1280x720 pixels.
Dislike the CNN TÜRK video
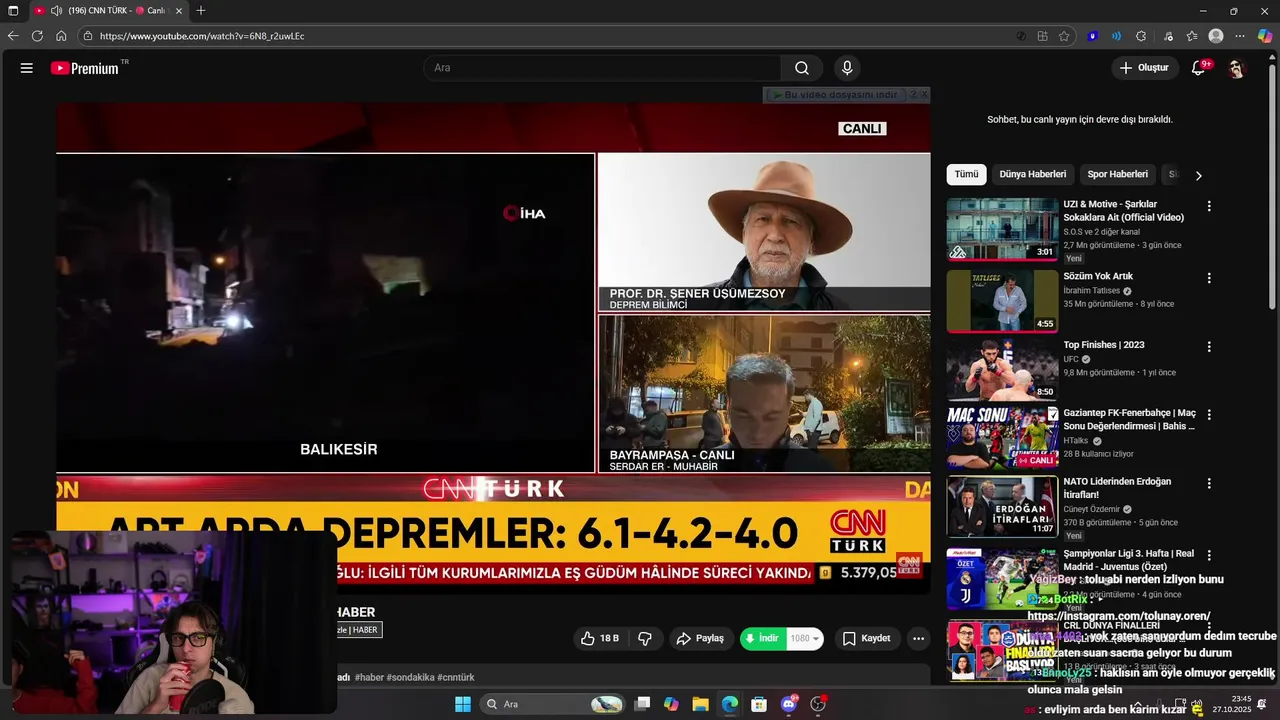point(646,638)
